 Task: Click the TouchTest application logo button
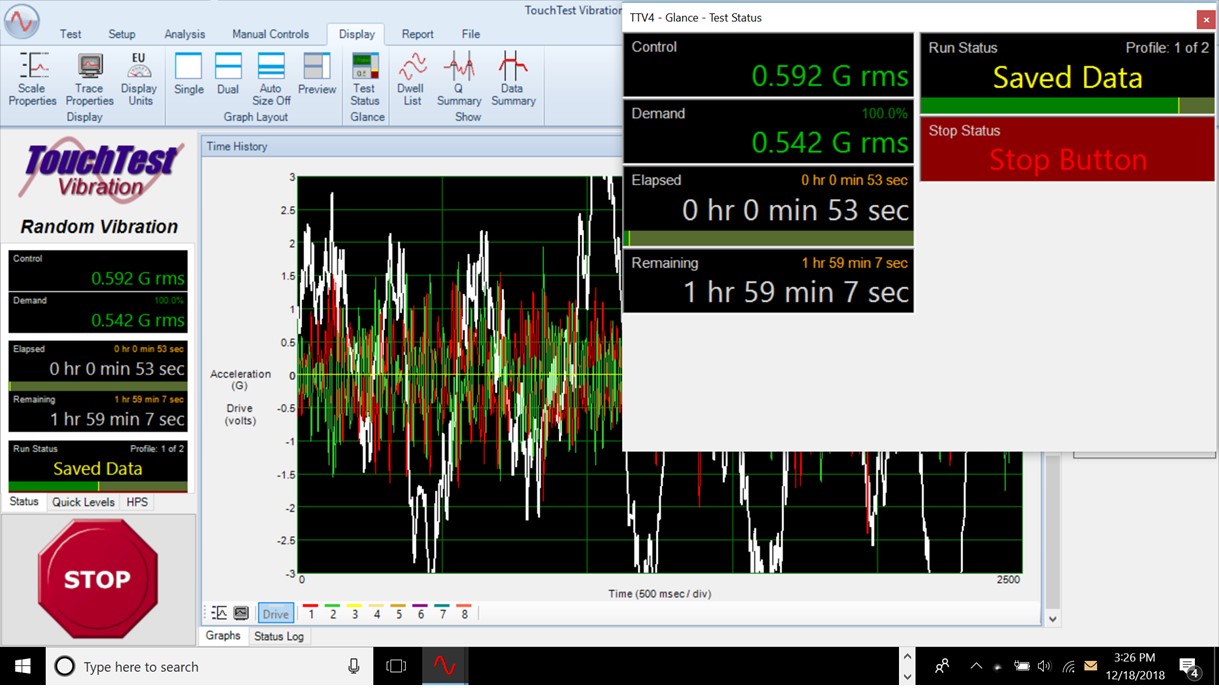tap(22, 21)
